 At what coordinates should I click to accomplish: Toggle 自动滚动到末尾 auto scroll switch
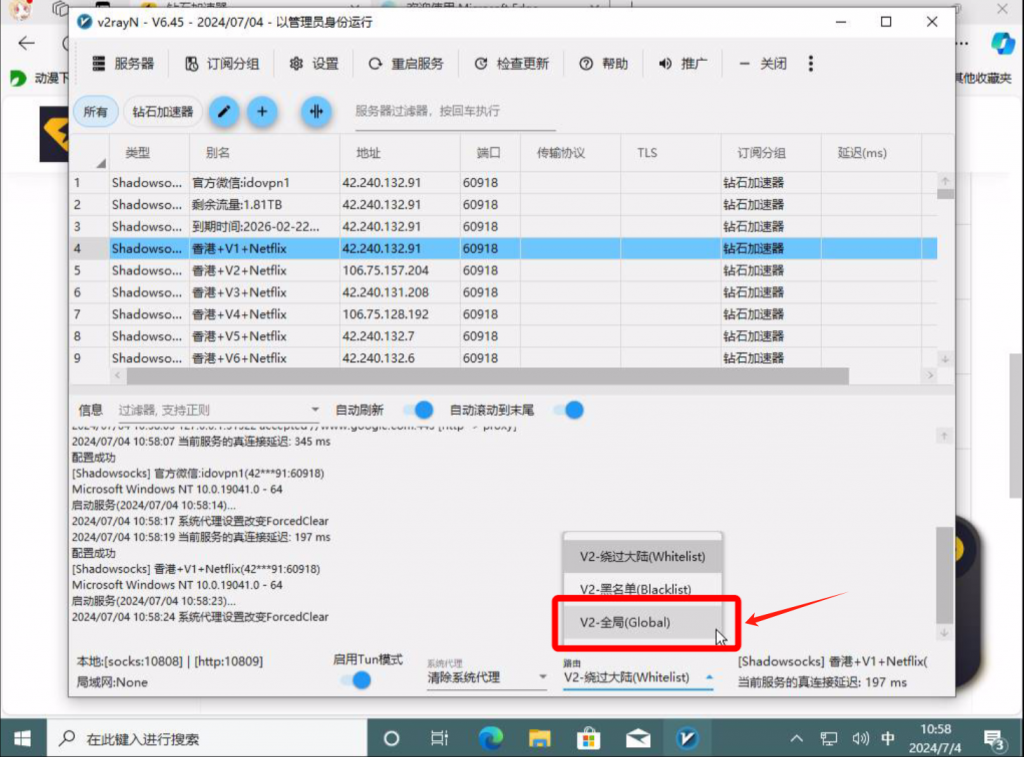568,410
